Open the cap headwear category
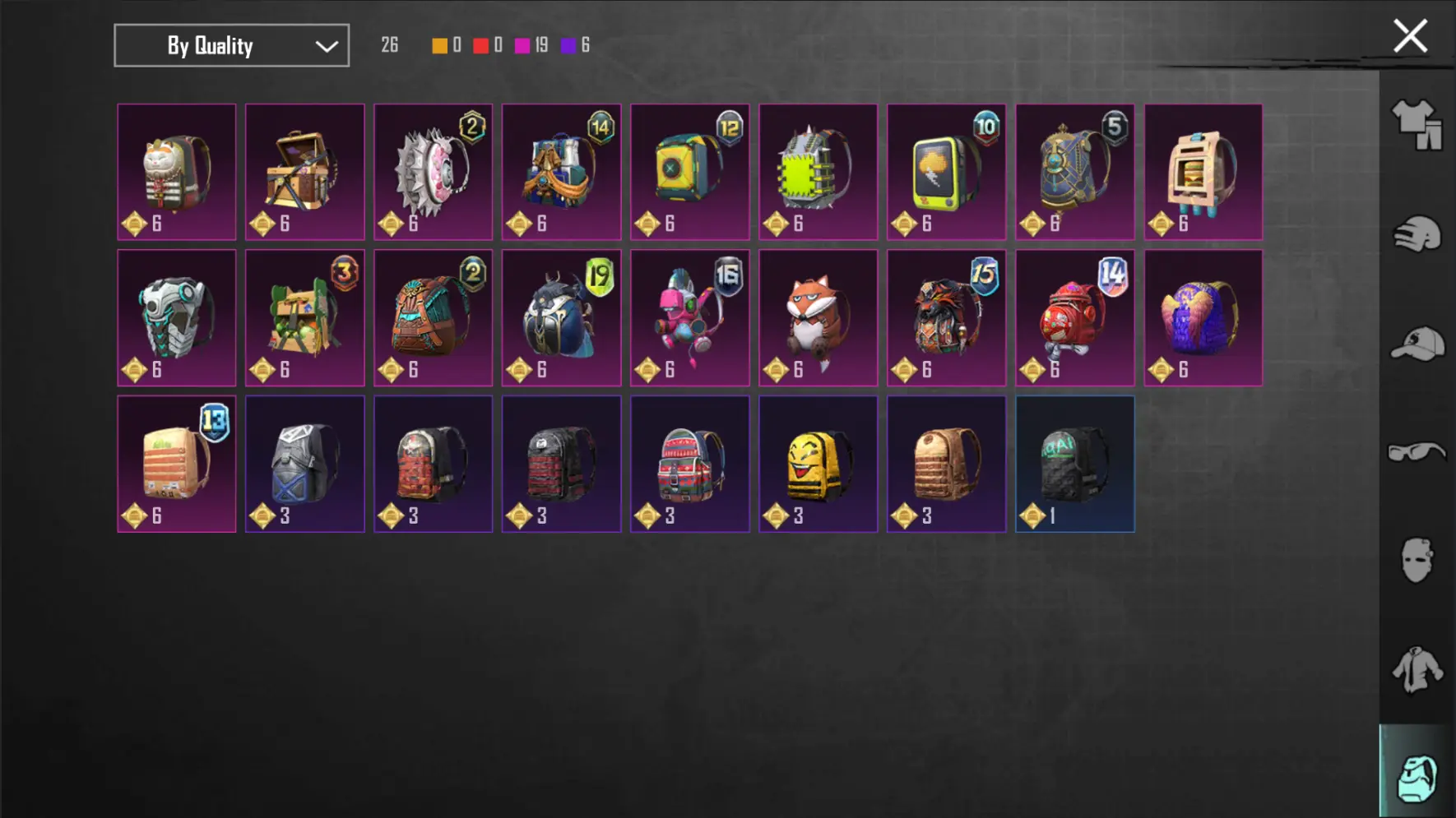This screenshot has width=1456, height=818. [1417, 344]
